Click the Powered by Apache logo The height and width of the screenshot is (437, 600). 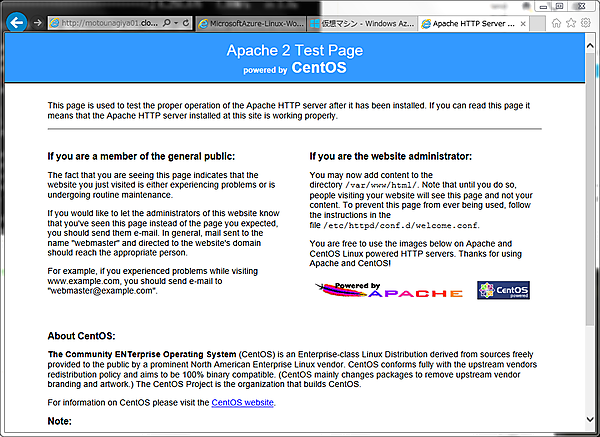point(389,290)
